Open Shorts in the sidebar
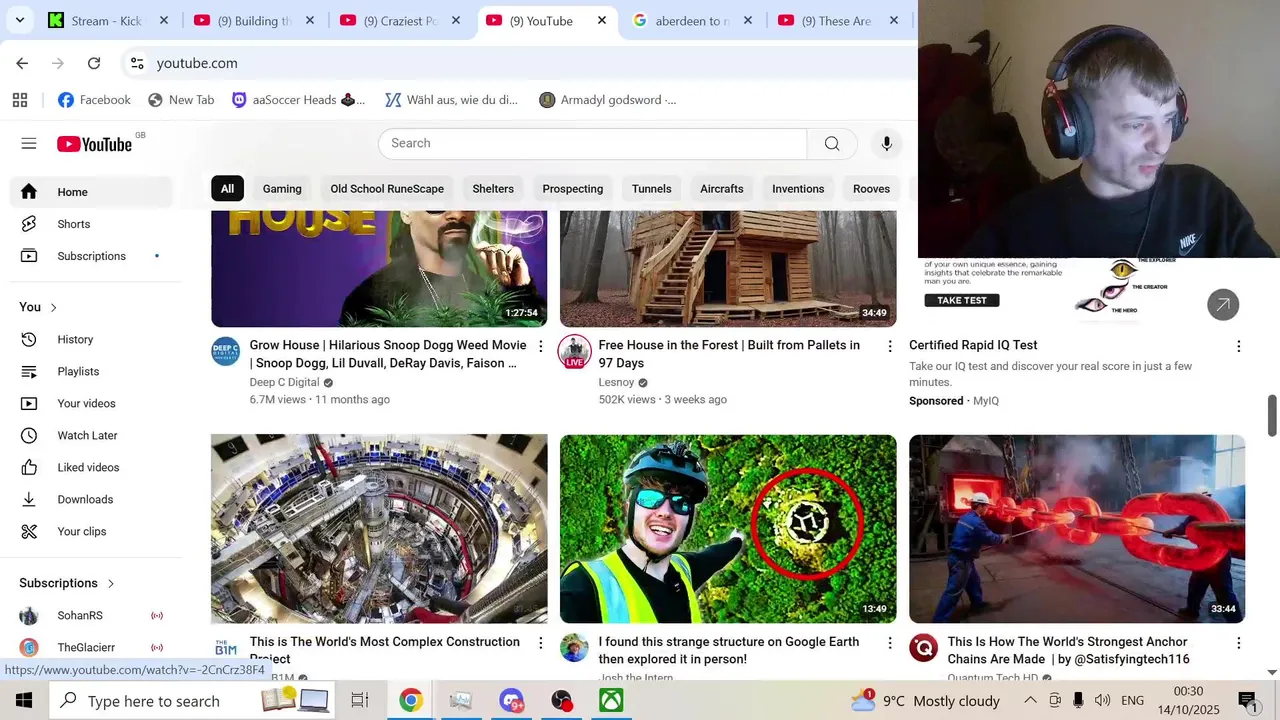Image resolution: width=1280 pixels, height=720 pixels. point(92,224)
